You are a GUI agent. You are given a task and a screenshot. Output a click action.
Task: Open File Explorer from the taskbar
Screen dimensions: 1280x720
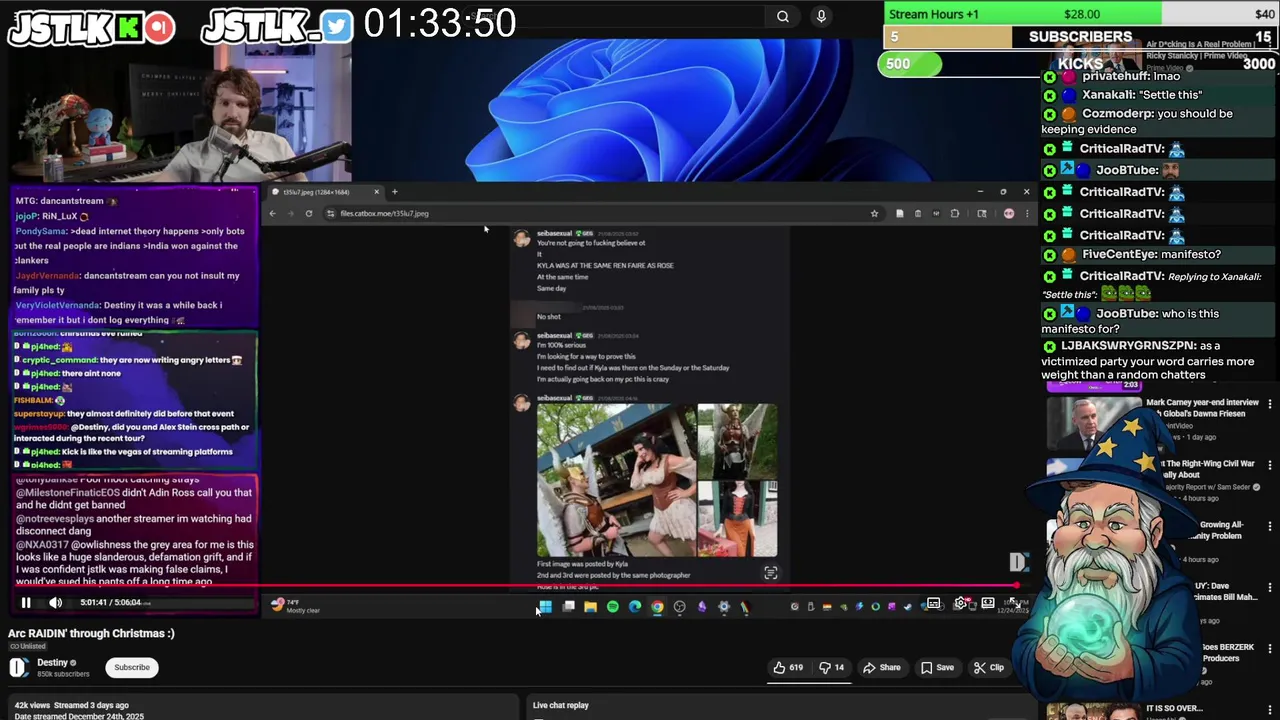[x=590, y=606]
